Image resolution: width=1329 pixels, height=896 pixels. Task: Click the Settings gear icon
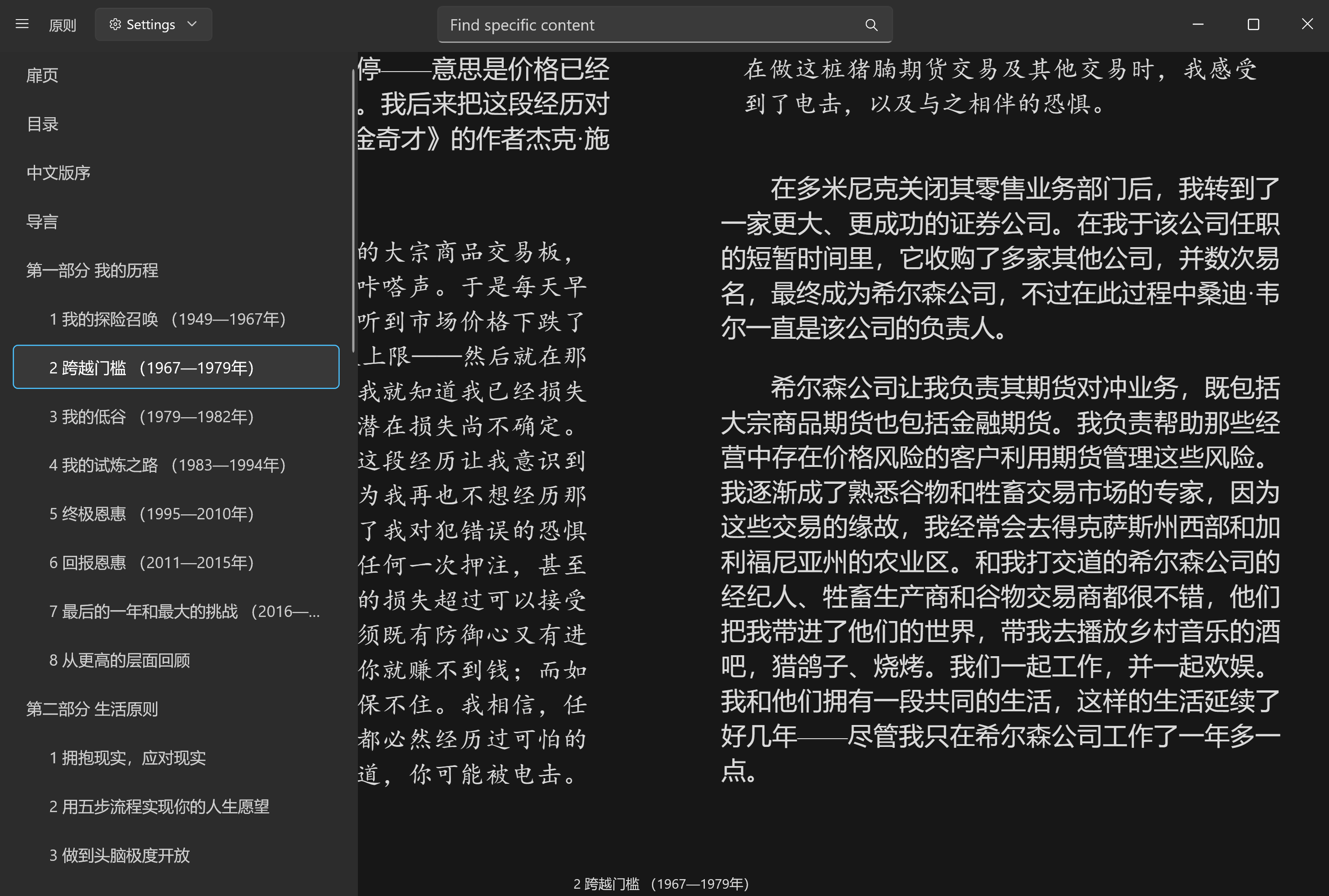115,24
